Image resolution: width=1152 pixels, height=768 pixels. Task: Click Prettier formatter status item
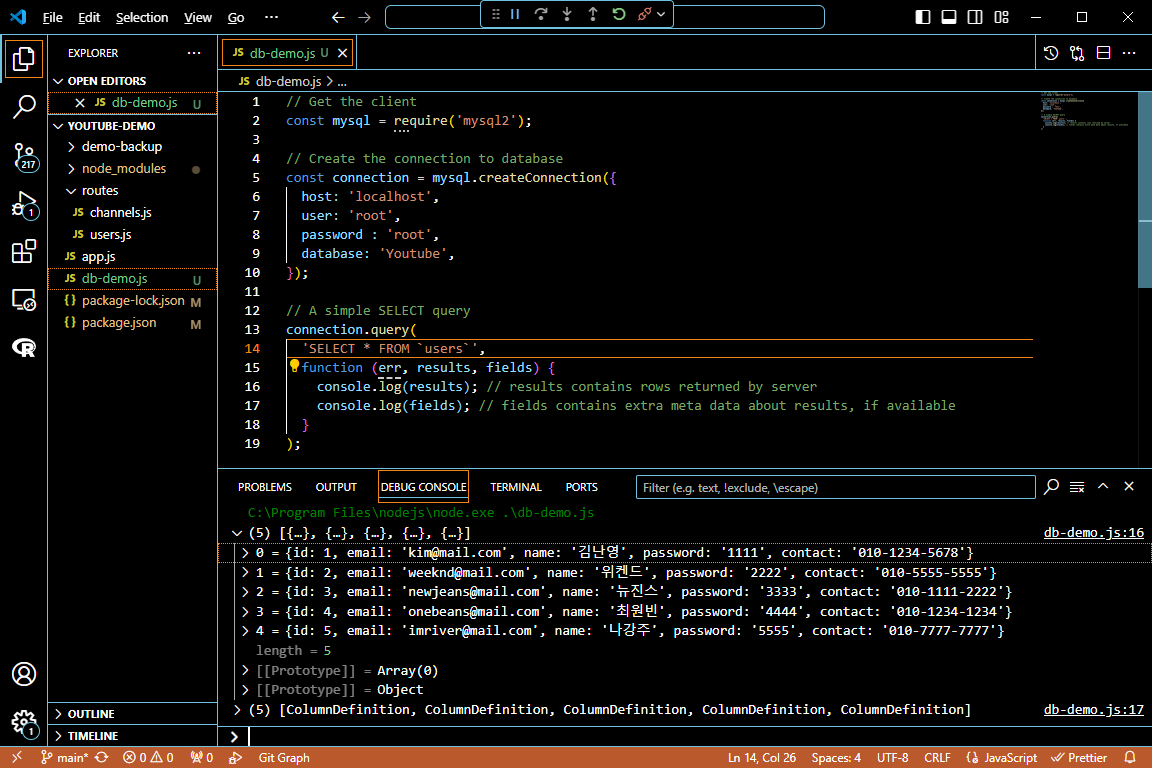pos(1079,758)
